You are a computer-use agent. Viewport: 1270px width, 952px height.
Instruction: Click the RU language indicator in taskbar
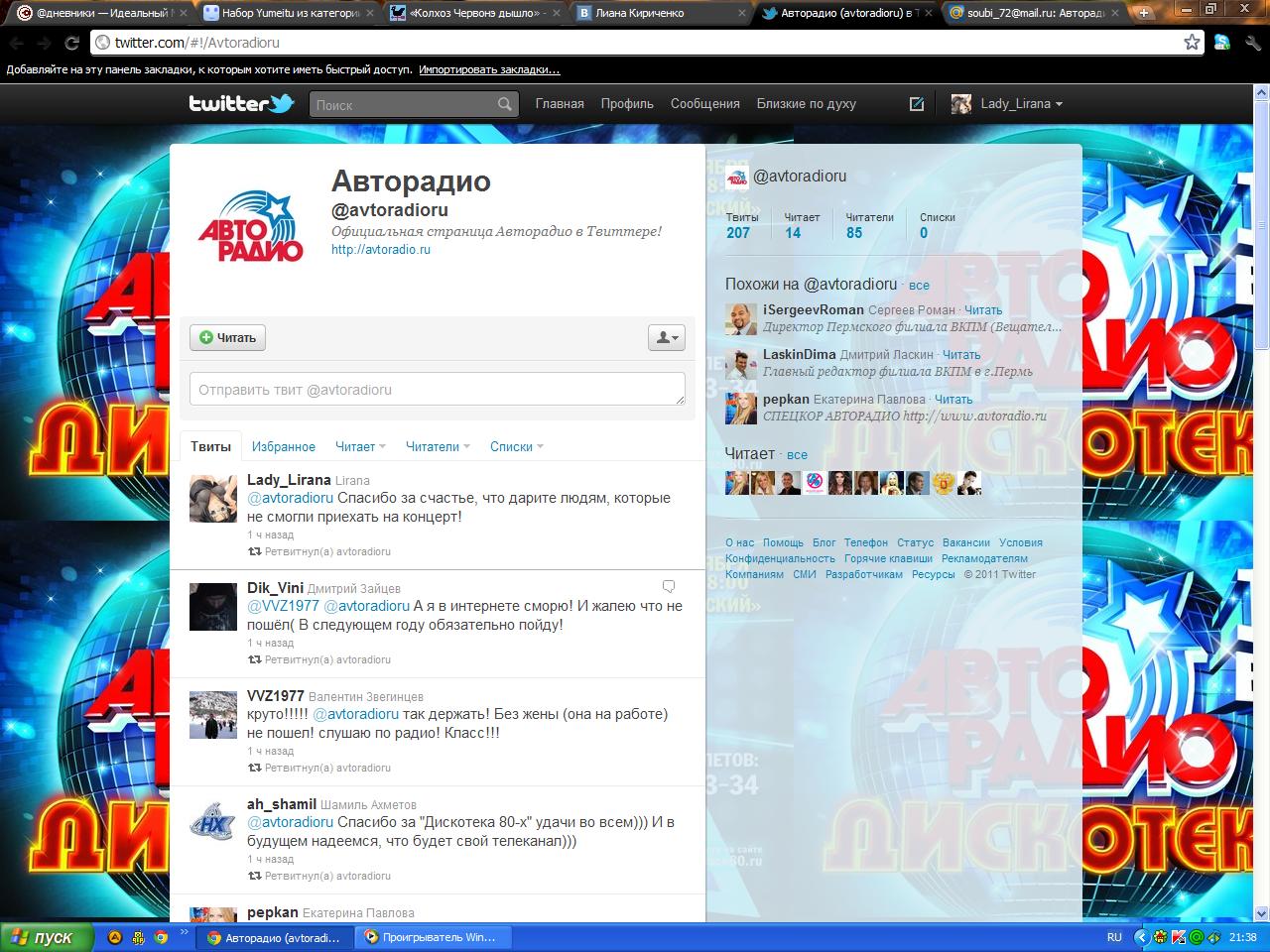click(1114, 937)
